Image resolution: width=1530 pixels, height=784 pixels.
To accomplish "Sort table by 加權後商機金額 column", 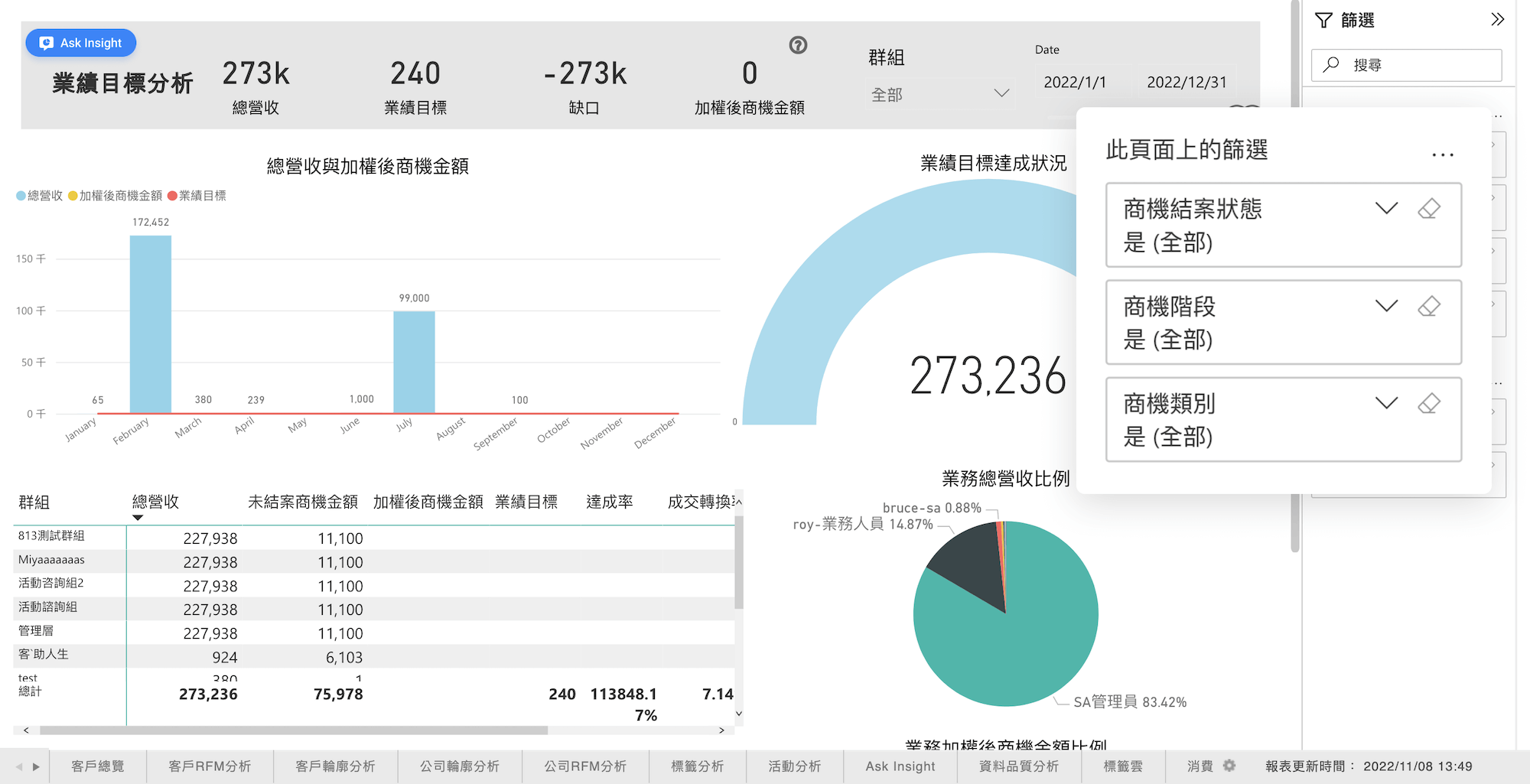I will 428,502.
